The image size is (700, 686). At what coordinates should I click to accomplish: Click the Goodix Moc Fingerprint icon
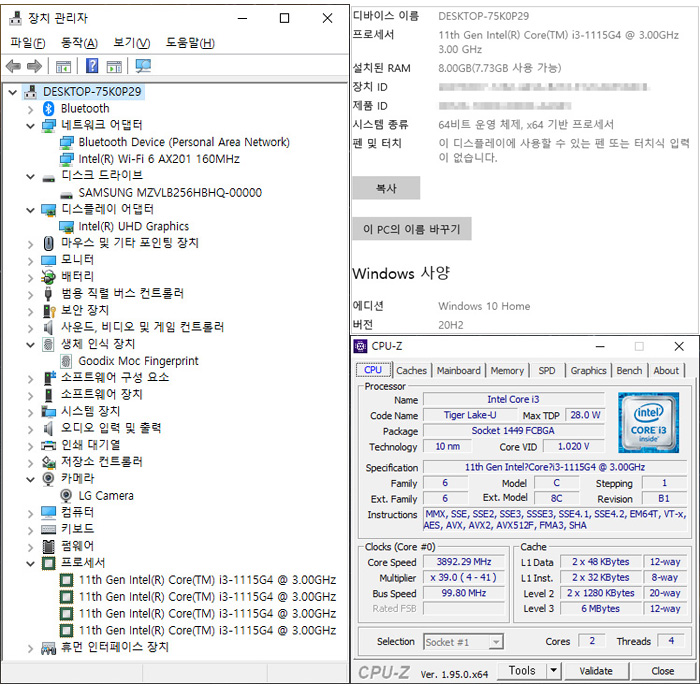(x=66, y=361)
